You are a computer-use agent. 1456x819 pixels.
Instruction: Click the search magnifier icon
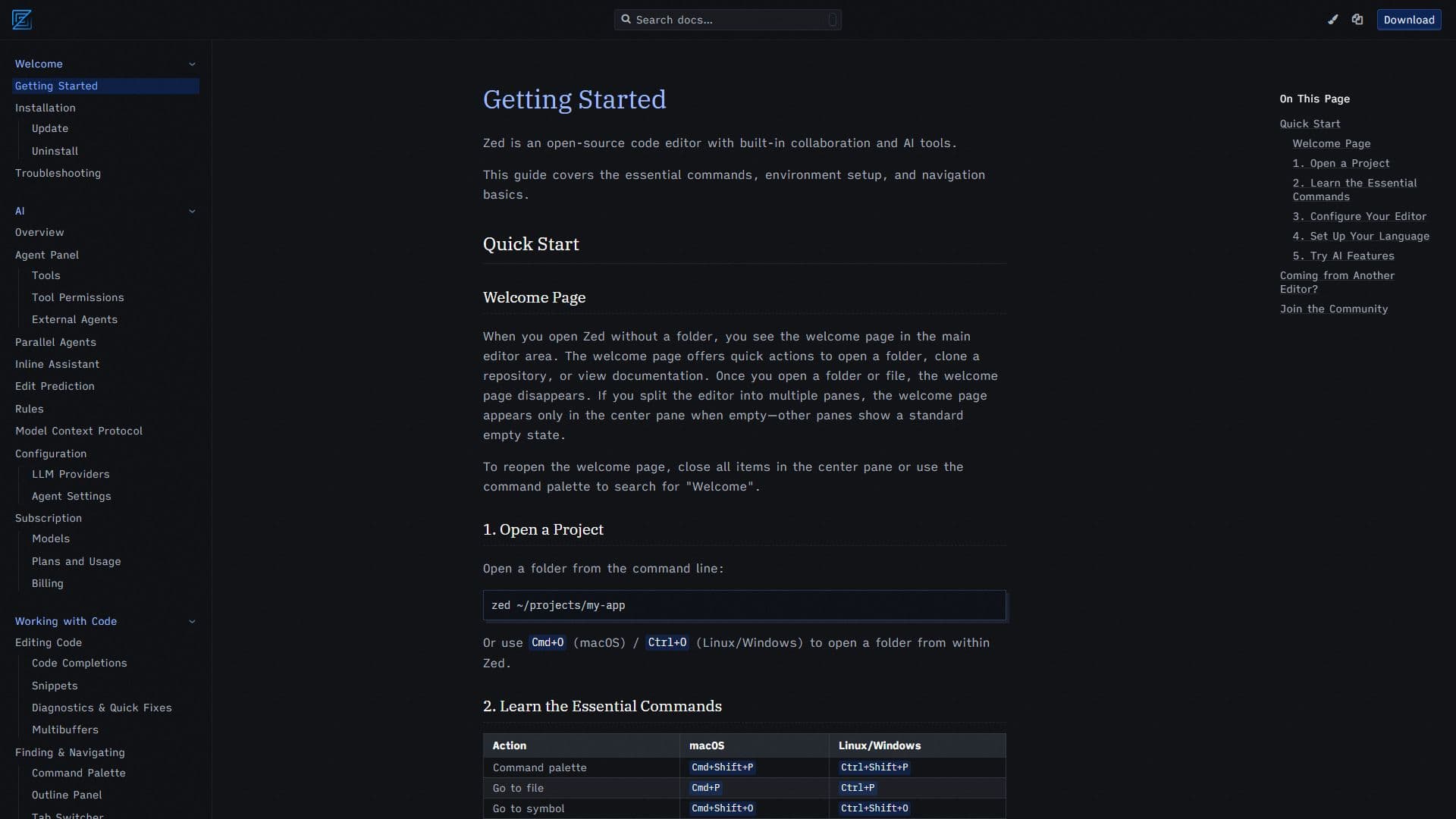[x=626, y=20]
